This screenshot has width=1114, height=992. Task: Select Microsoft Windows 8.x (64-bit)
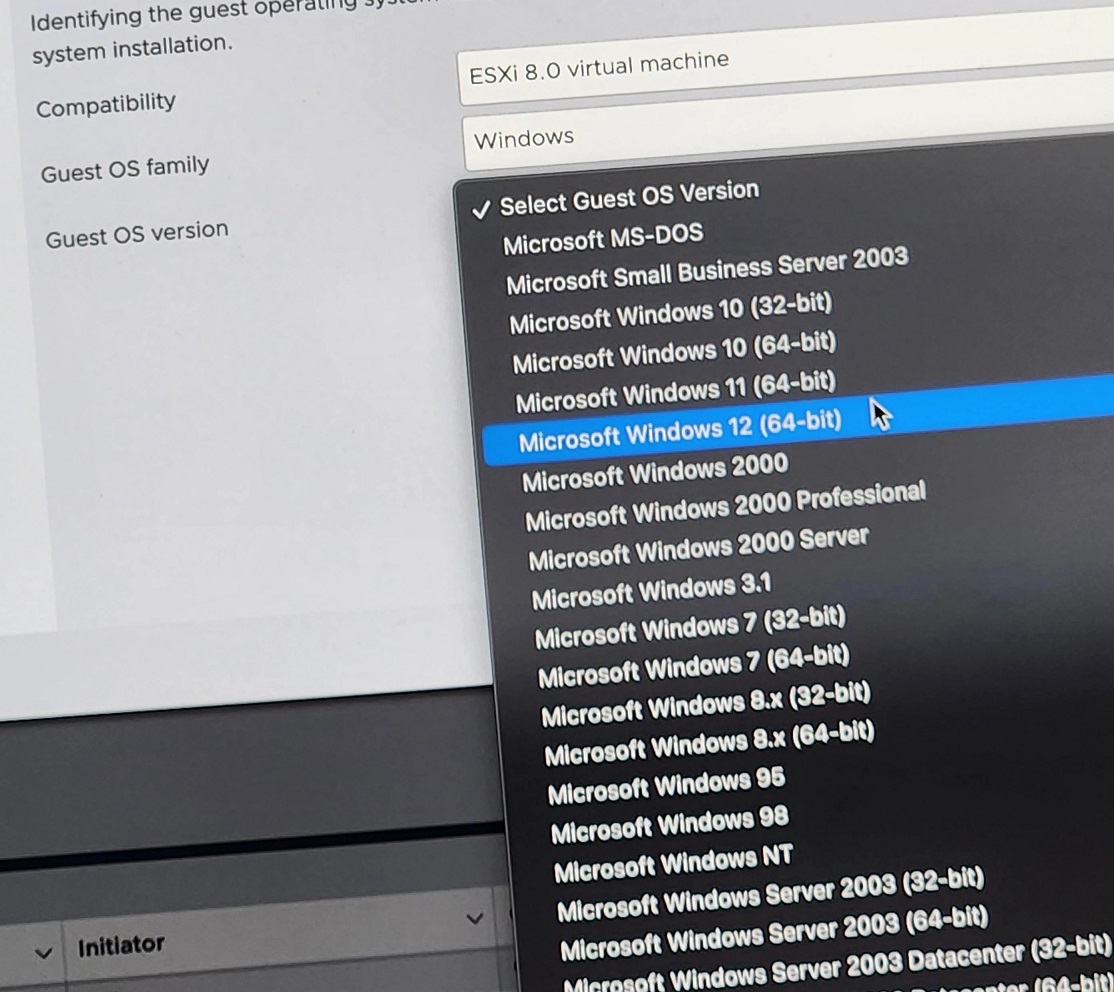(x=709, y=744)
